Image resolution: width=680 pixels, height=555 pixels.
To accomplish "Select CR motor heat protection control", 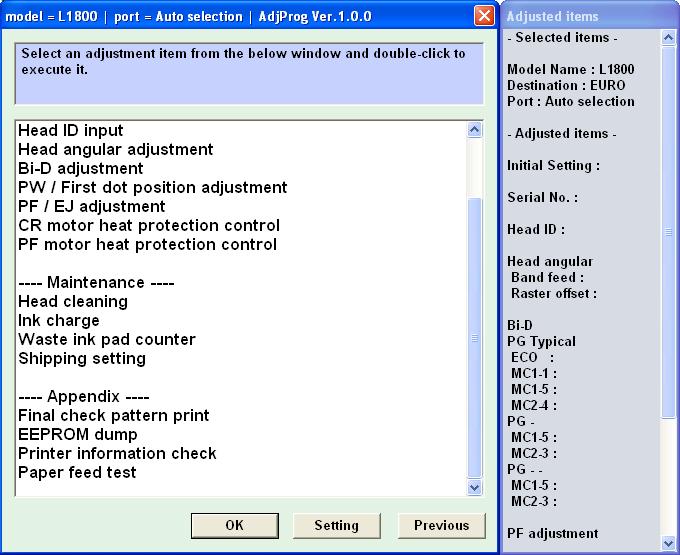I will click(149, 226).
